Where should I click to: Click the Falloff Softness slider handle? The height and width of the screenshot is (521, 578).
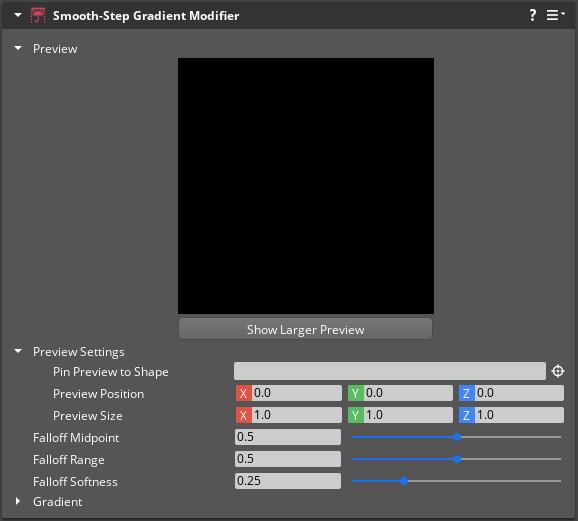(x=404, y=481)
